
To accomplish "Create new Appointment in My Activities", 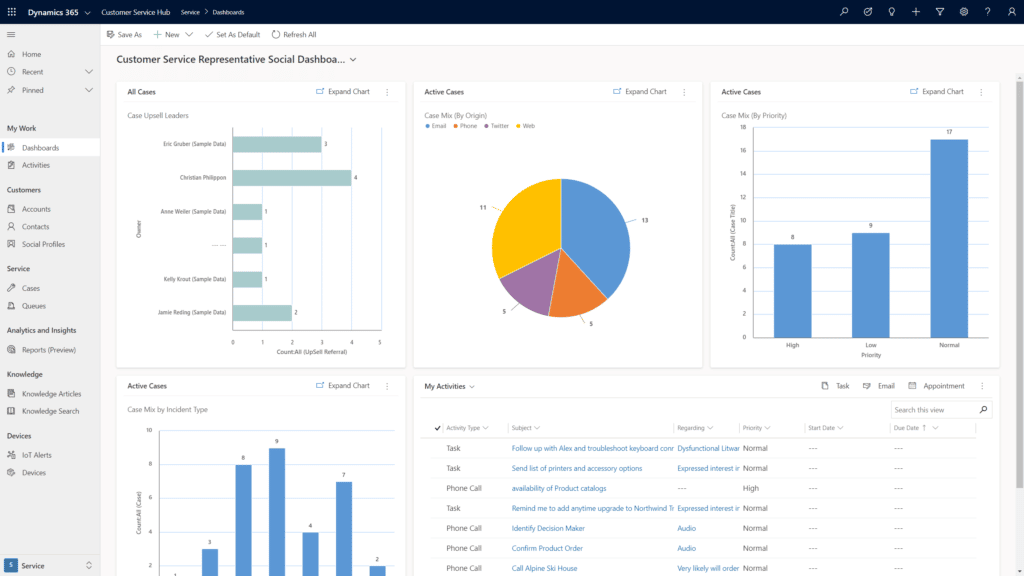I will click(936, 386).
